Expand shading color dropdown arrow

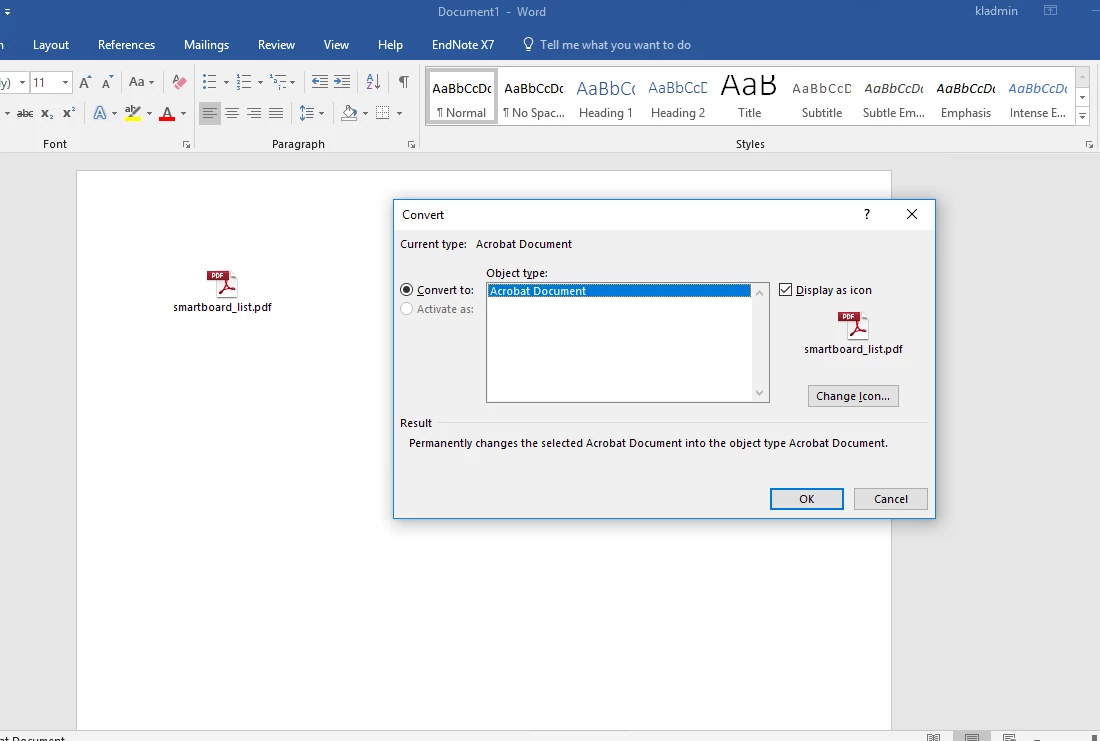[x=365, y=113]
